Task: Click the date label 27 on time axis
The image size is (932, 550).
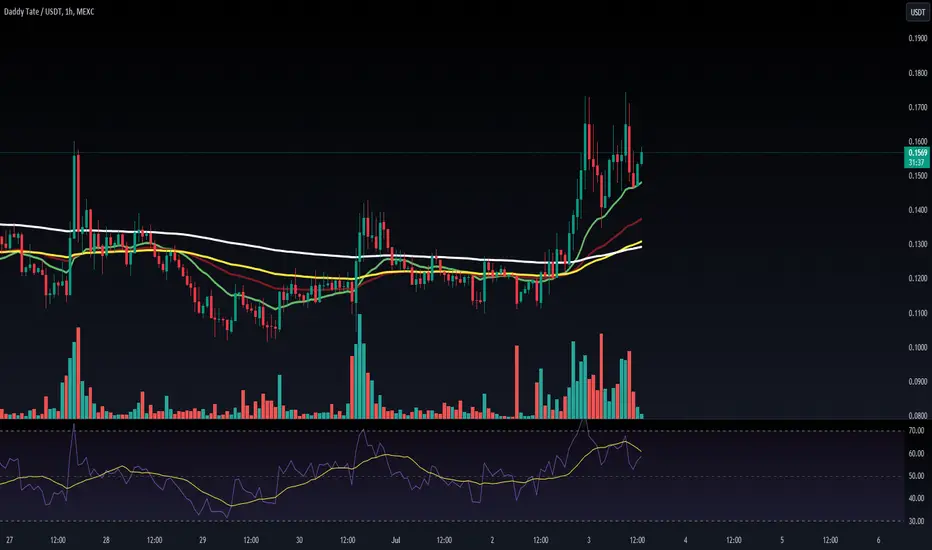Action: pos(10,540)
